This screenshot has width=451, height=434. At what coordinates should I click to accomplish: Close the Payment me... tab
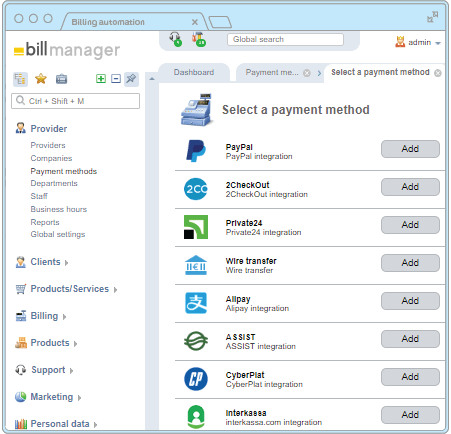(307, 73)
